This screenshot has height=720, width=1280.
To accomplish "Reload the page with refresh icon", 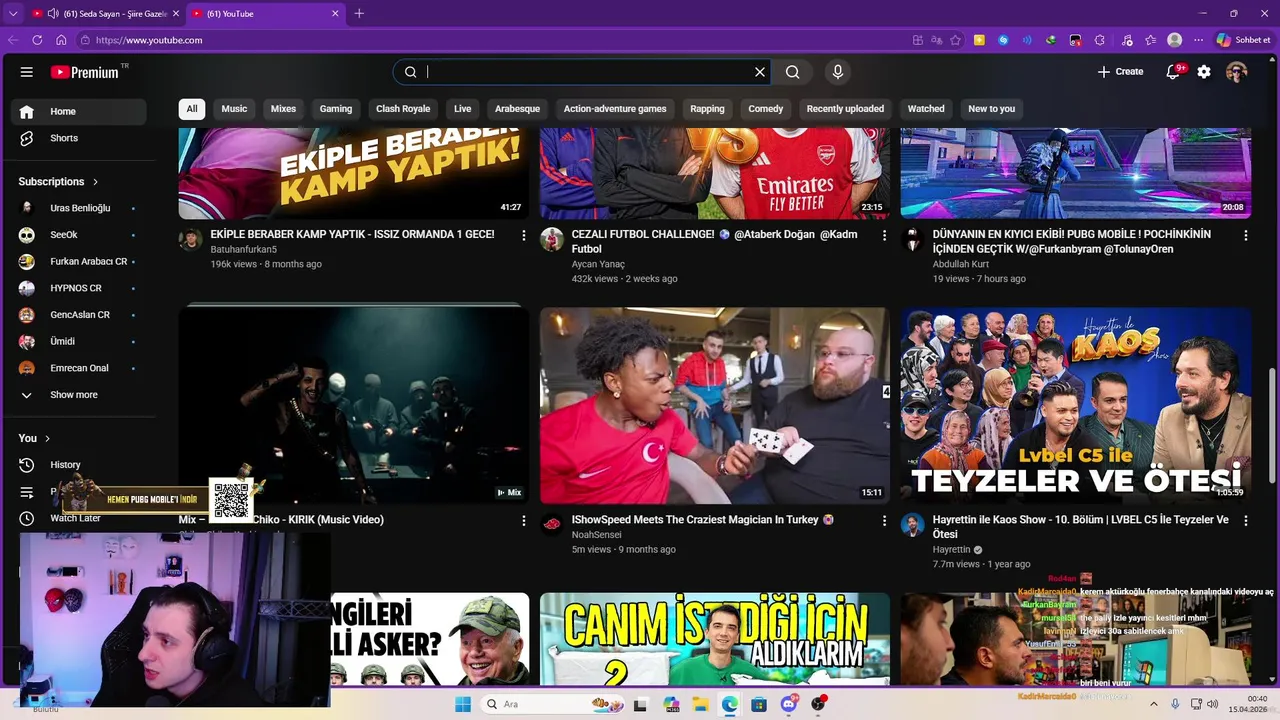I will point(37,40).
